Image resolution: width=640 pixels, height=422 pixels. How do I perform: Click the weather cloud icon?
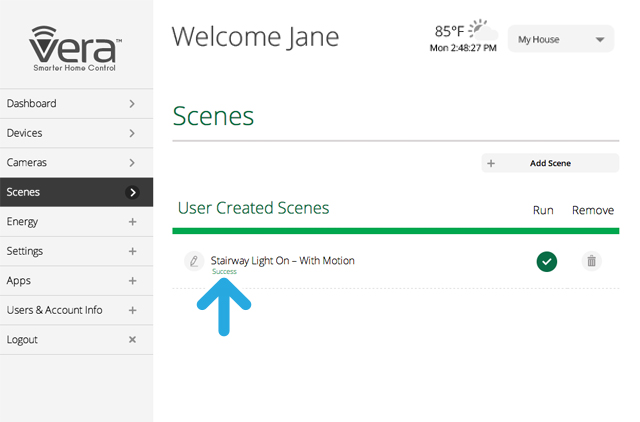click(482, 29)
